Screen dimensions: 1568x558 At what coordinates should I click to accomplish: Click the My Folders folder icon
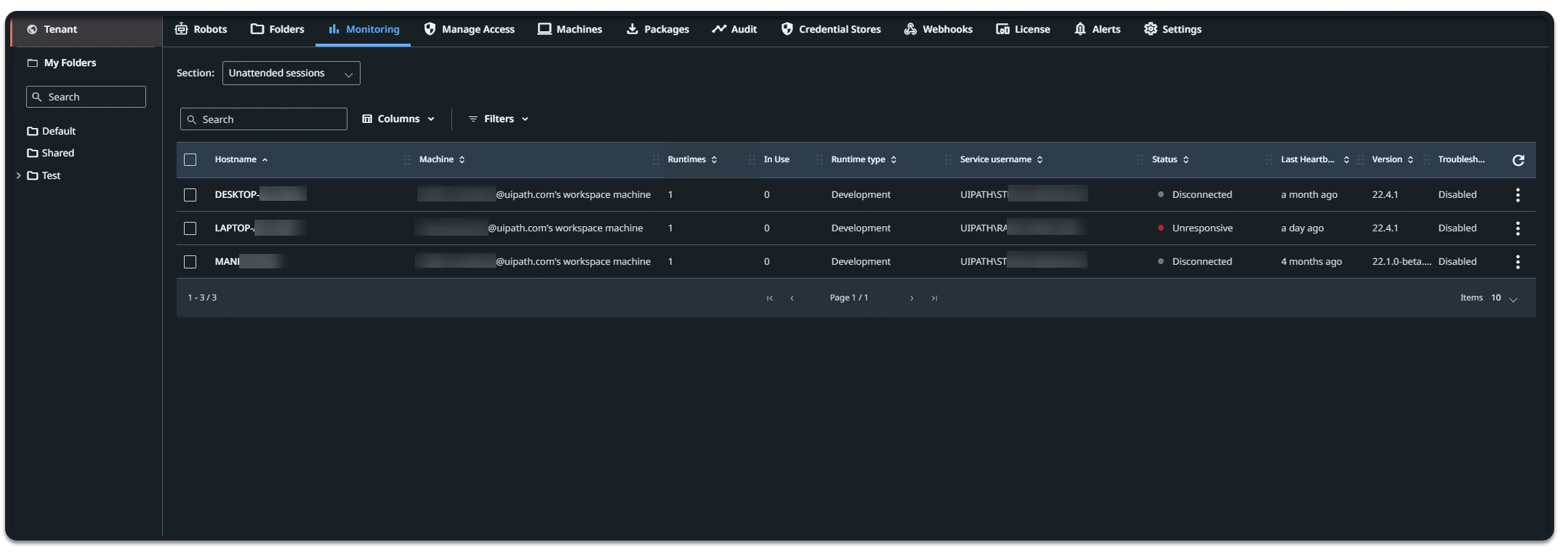point(32,63)
